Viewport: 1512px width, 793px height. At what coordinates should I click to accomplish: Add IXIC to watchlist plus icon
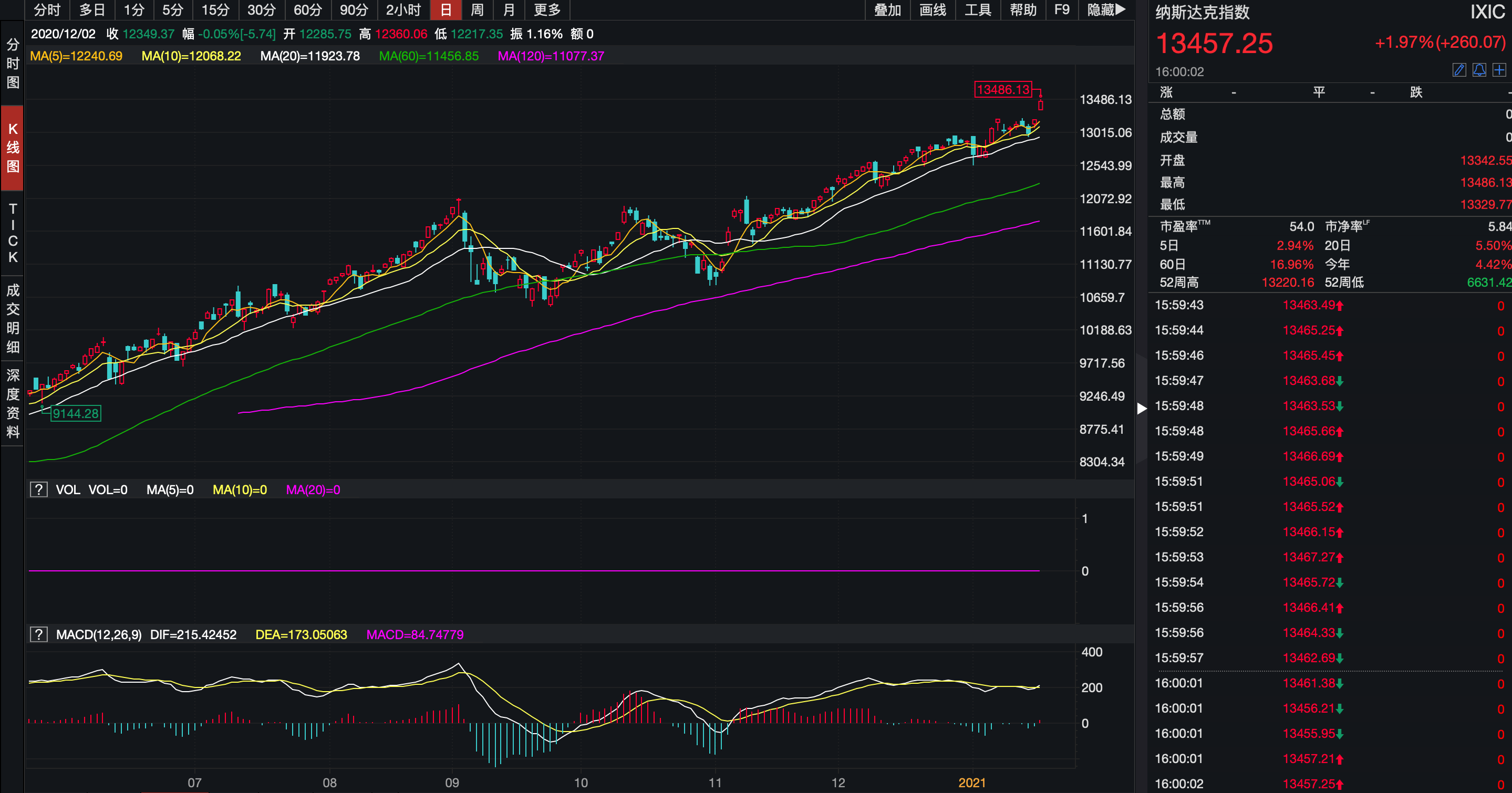coord(1499,70)
